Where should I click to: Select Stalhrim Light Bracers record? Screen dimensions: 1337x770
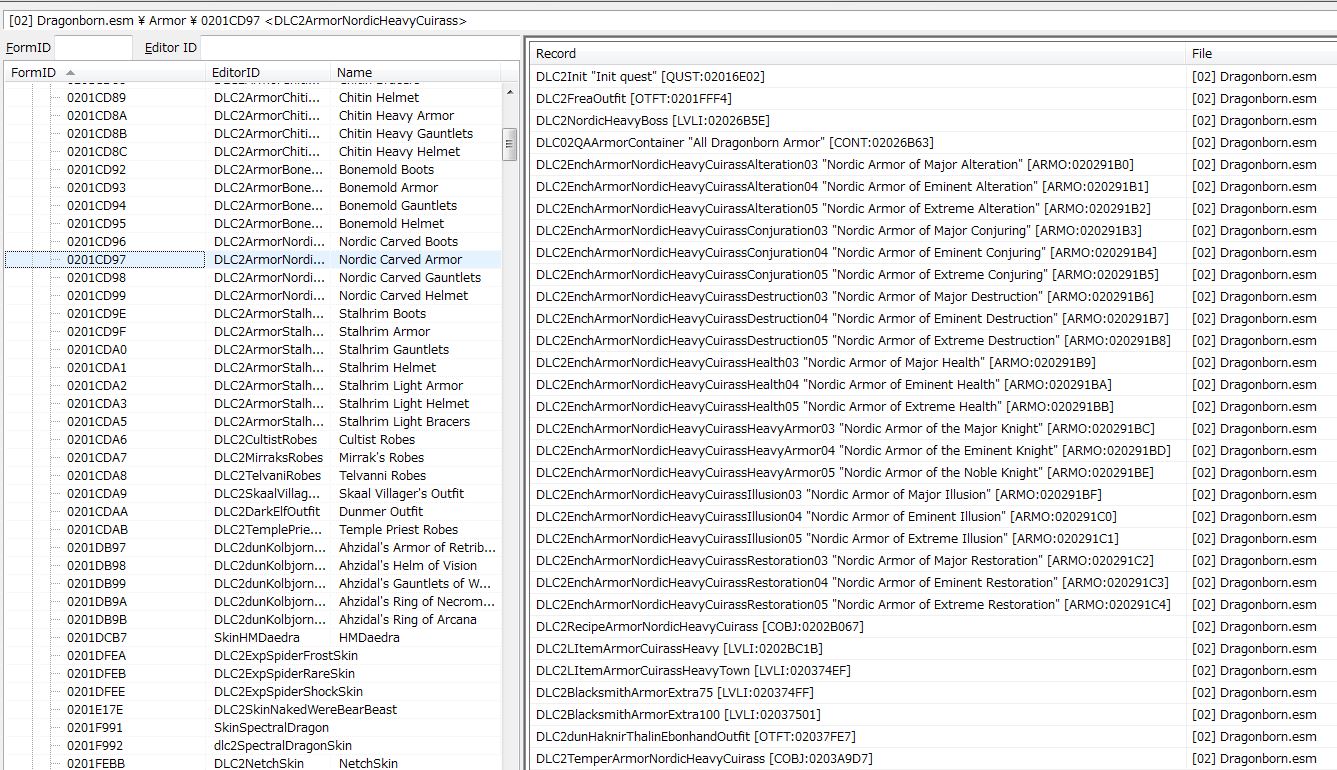coord(253,422)
